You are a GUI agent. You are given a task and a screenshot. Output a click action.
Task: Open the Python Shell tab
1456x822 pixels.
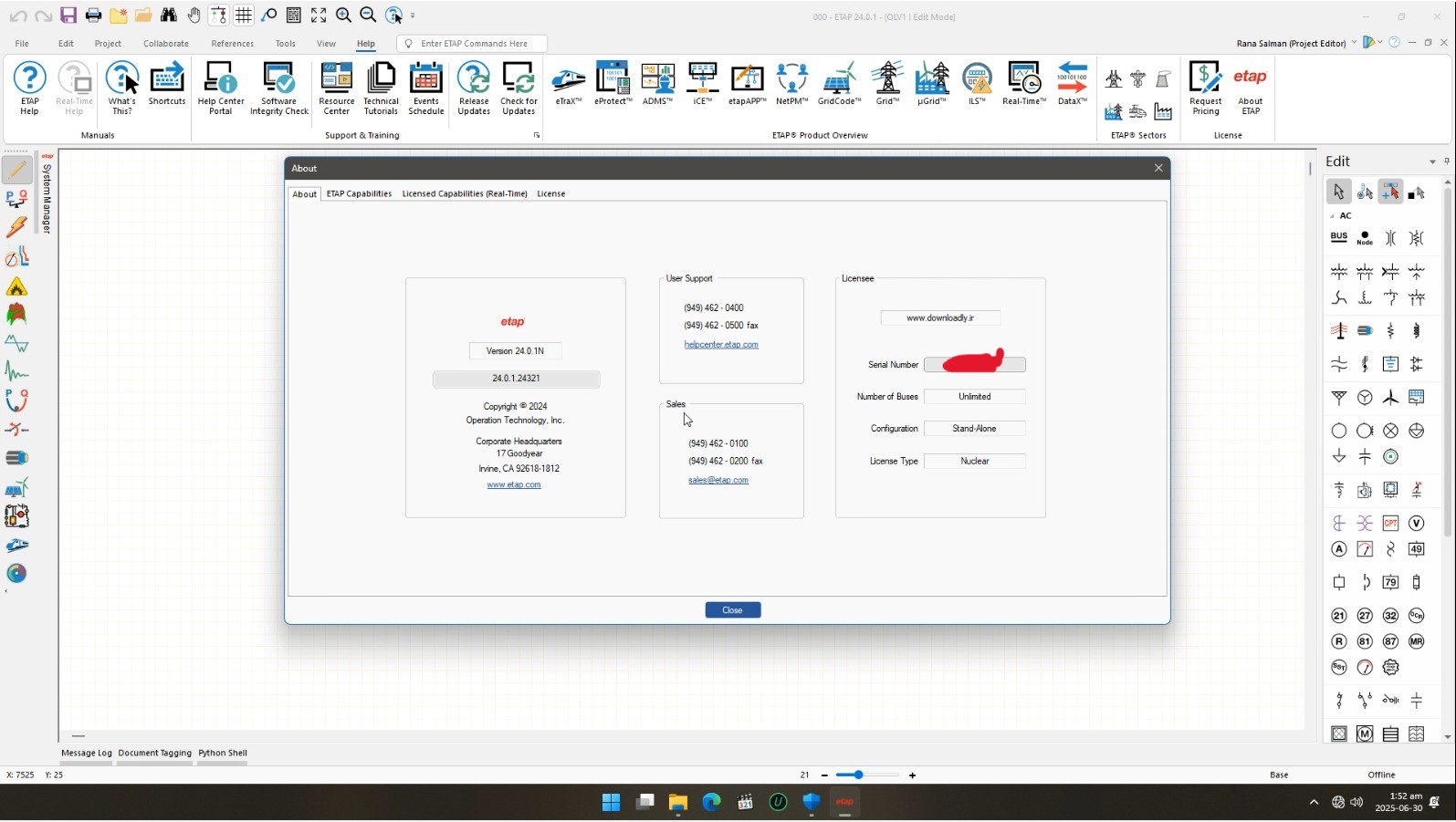point(223,754)
